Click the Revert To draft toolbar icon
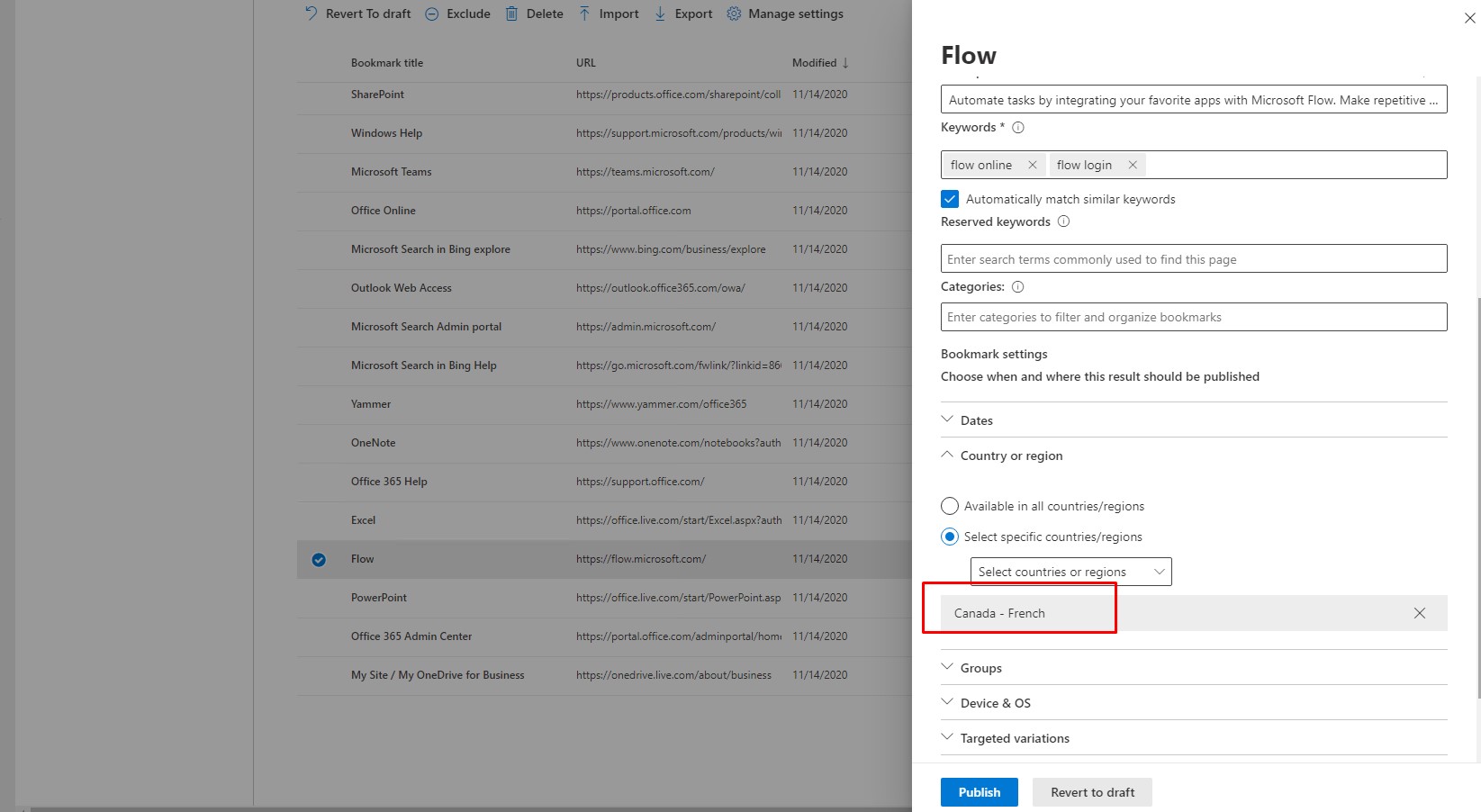This screenshot has width=1481, height=812. click(312, 14)
